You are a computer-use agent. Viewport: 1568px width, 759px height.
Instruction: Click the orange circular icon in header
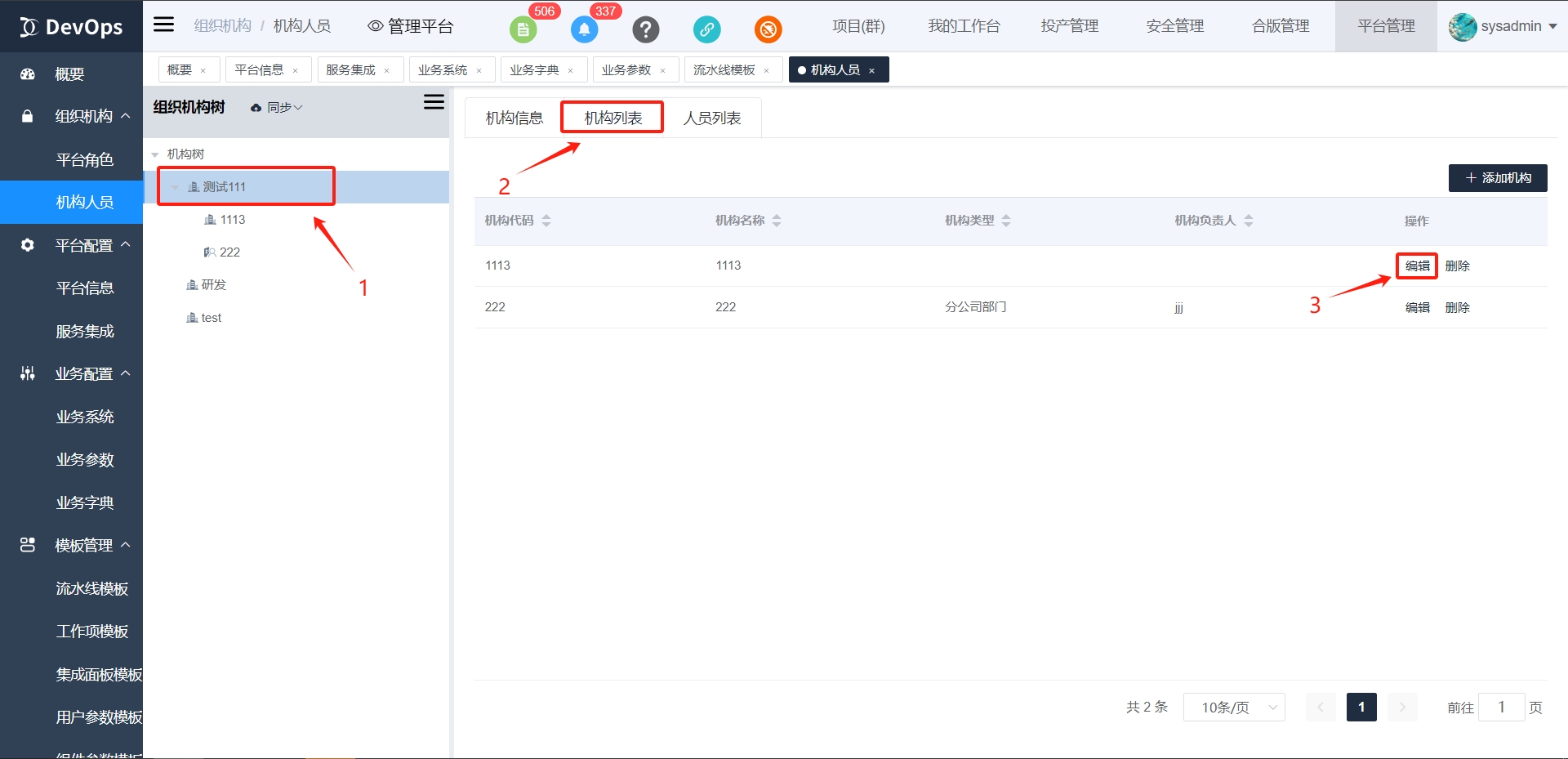pos(768,30)
